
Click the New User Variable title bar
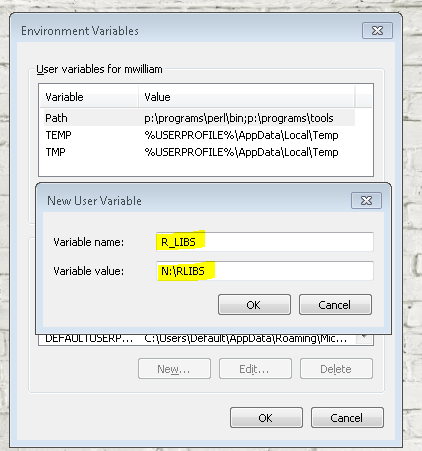(197, 201)
